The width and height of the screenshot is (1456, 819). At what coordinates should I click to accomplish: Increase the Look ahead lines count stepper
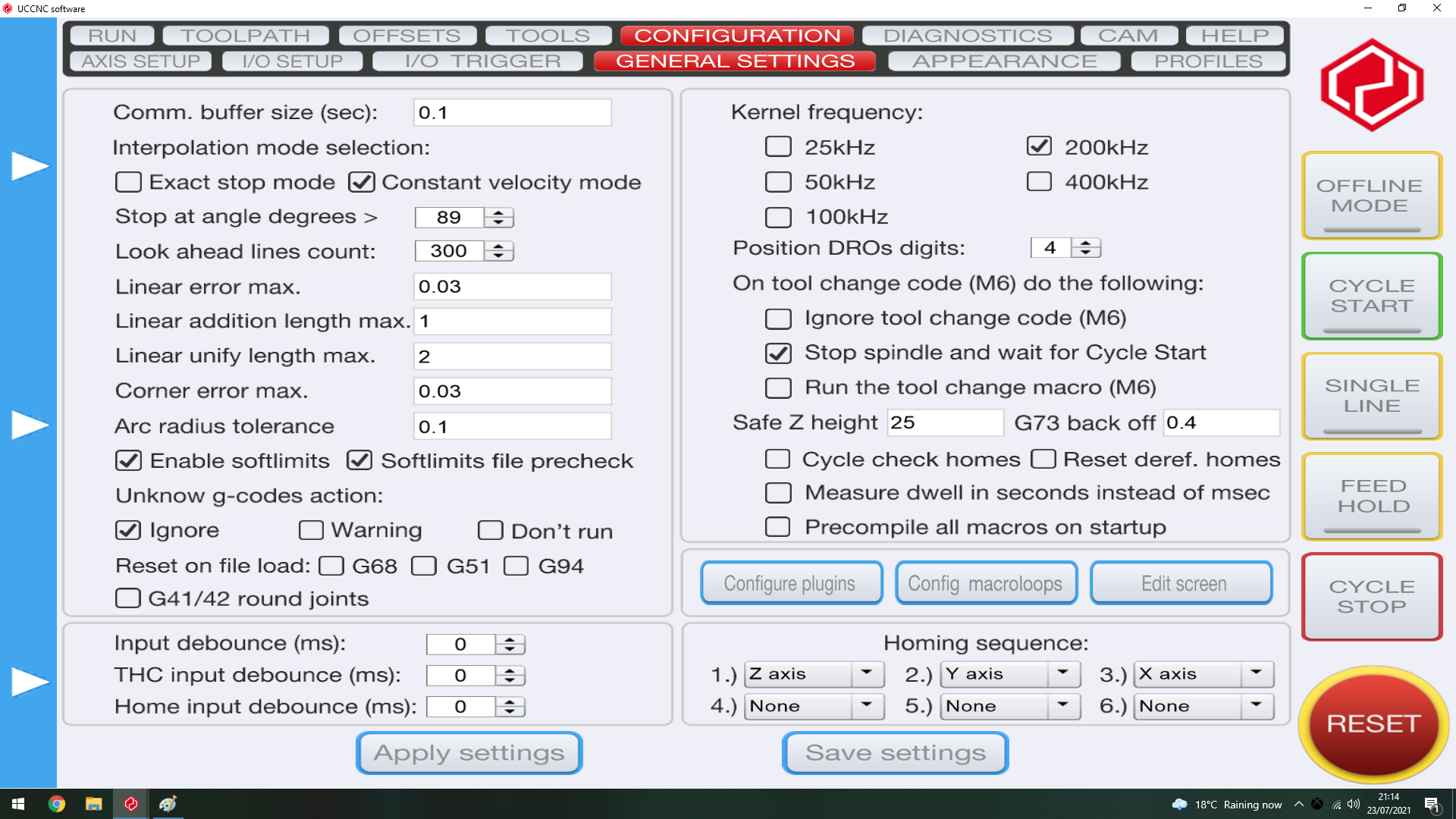tap(498, 246)
